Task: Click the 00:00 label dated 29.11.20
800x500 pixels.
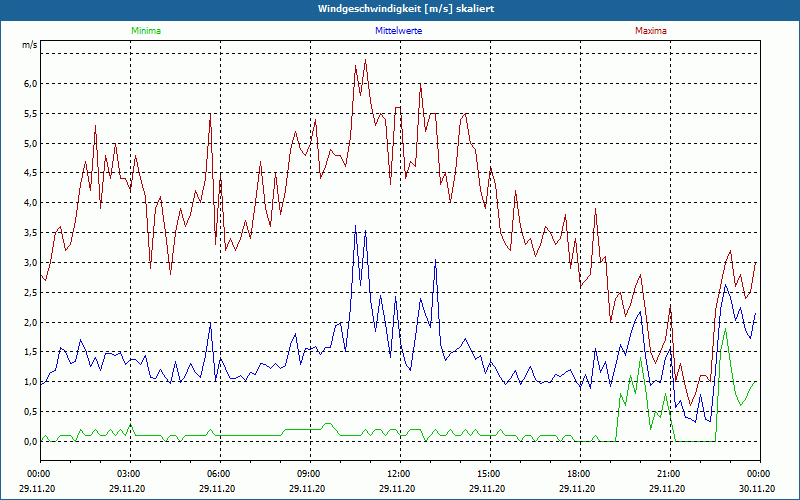Action: coord(37,474)
